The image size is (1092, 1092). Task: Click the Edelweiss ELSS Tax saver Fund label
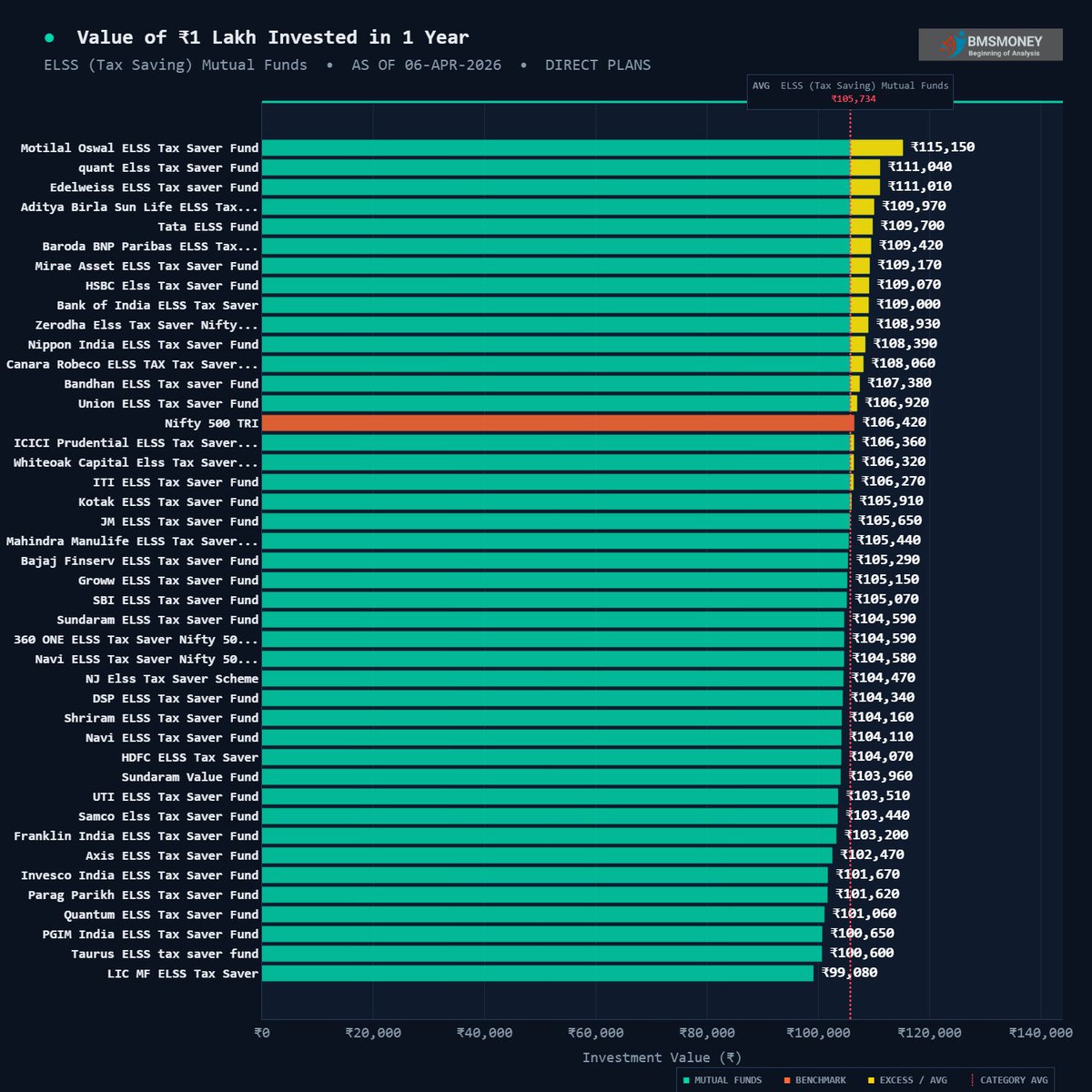(154, 187)
